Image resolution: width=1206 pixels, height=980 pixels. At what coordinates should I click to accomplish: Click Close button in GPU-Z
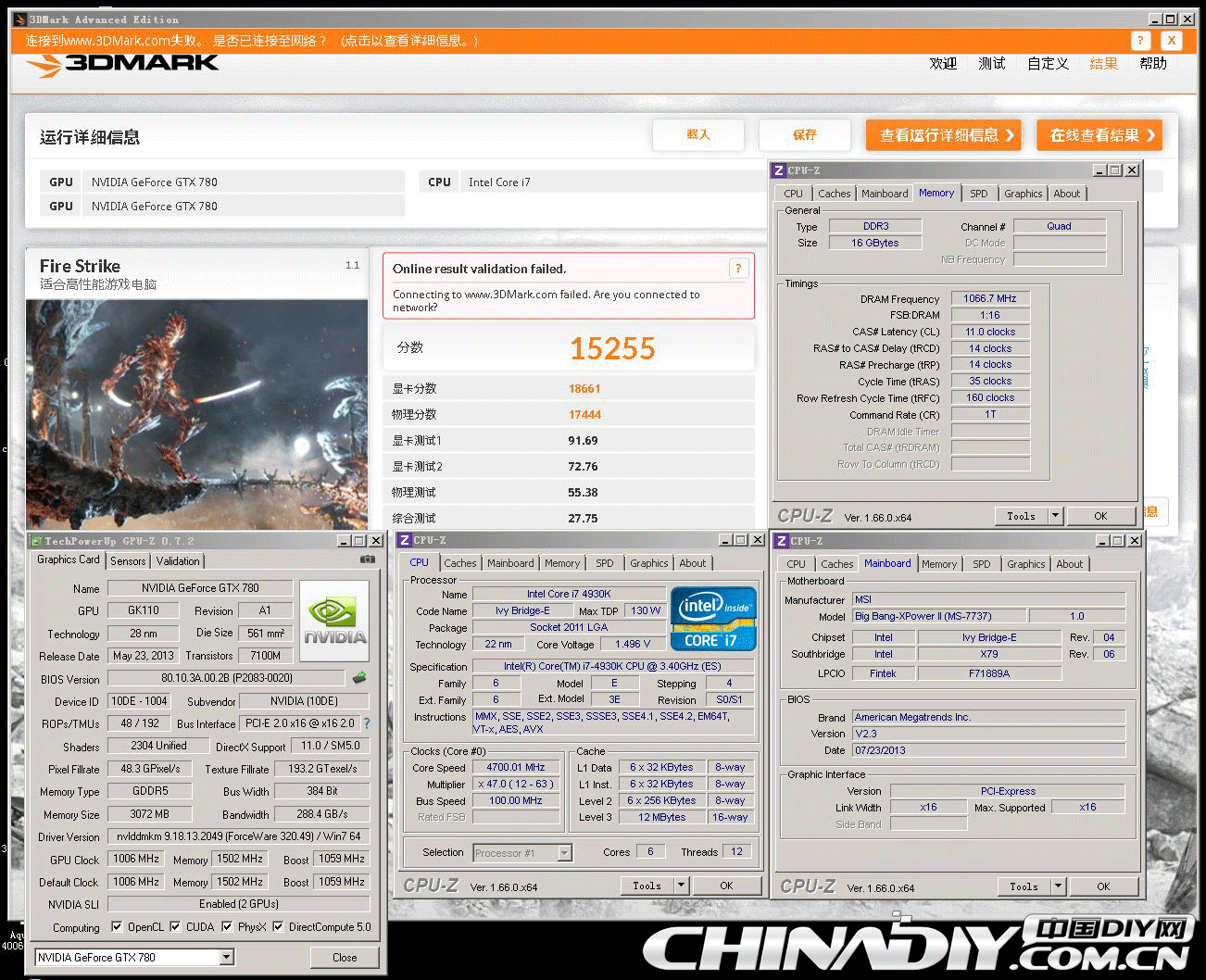(x=345, y=957)
